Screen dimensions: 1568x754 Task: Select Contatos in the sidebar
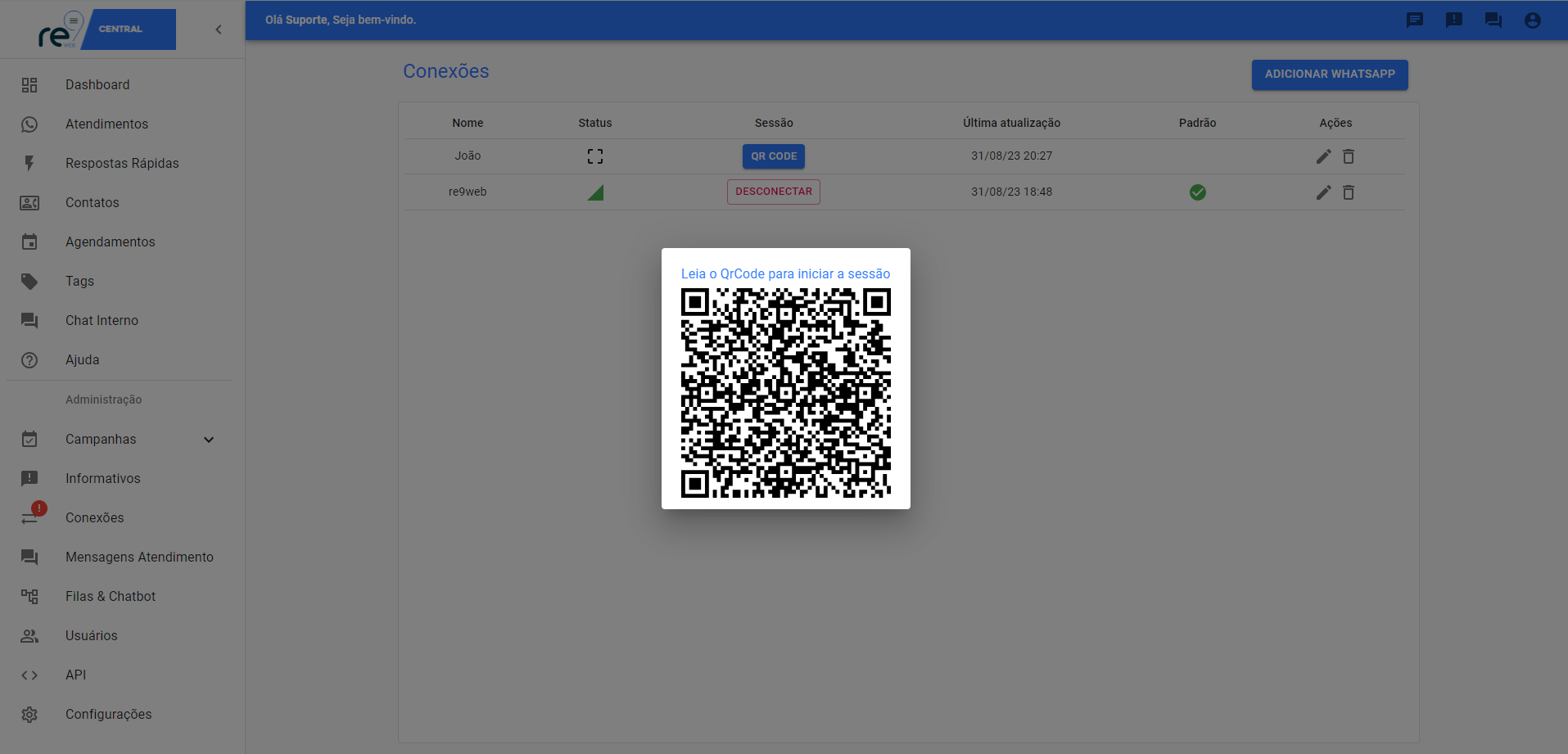pyautogui.click(x=123, y=203)
